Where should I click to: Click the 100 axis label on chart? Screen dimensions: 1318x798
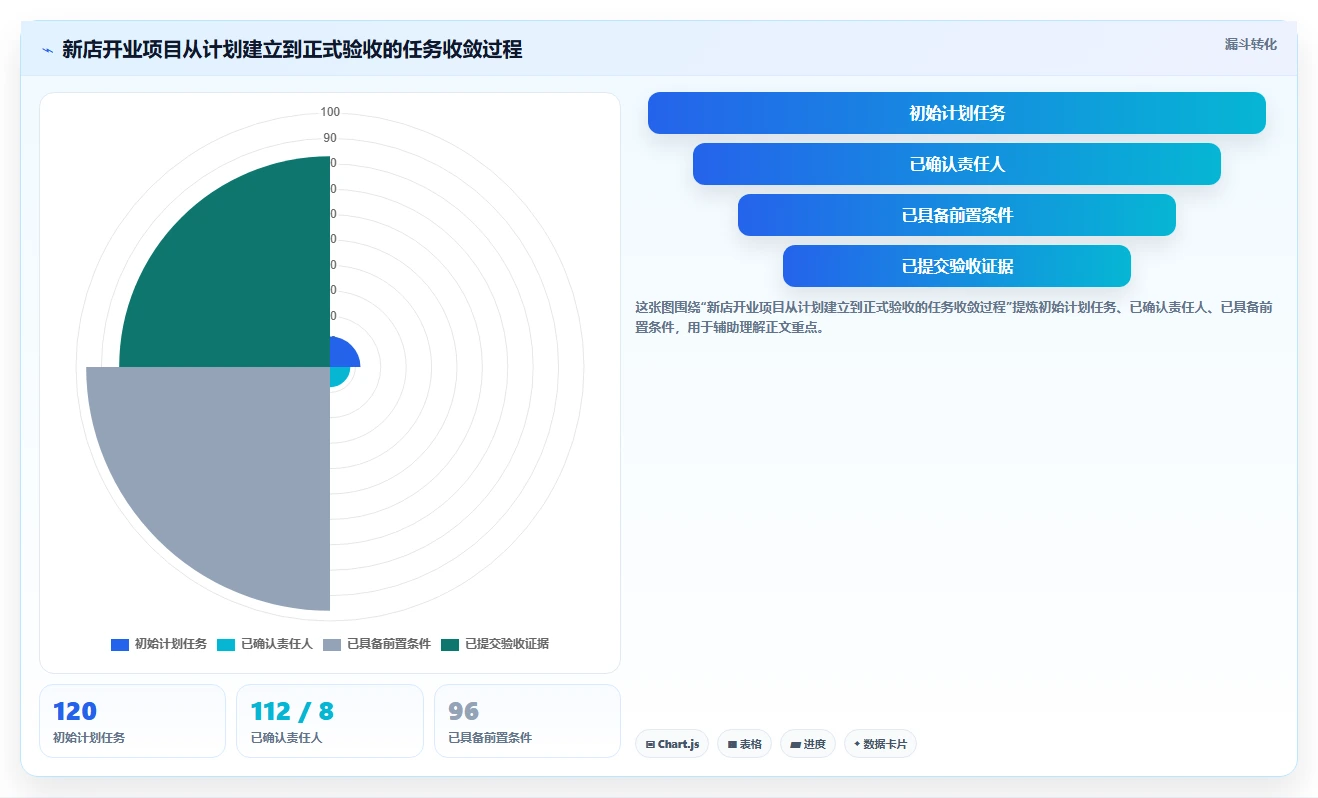coord(330,112)
